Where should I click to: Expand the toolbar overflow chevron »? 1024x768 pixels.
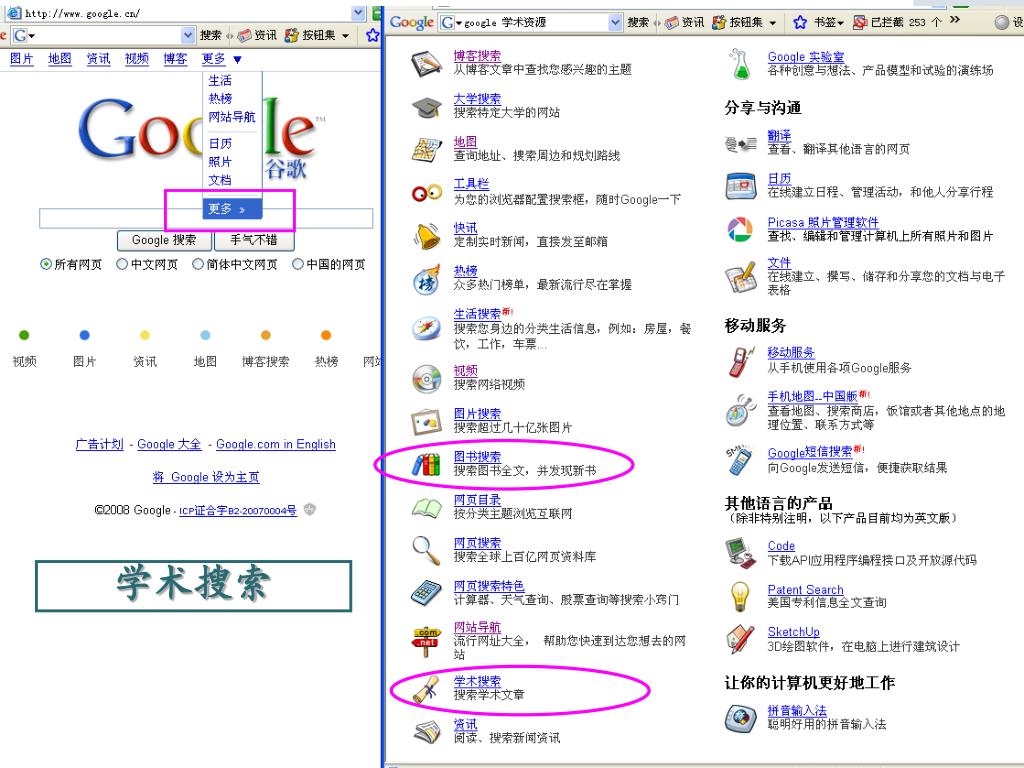955,20
